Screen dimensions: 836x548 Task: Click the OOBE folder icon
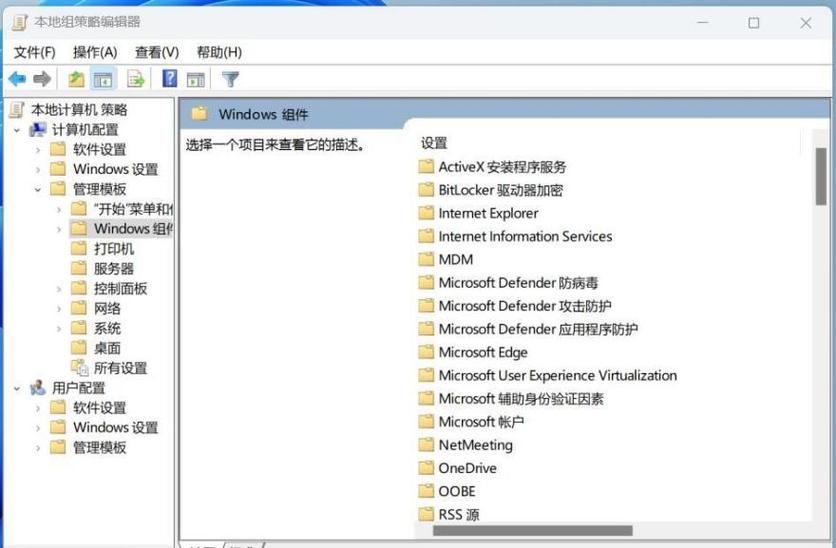425,491
